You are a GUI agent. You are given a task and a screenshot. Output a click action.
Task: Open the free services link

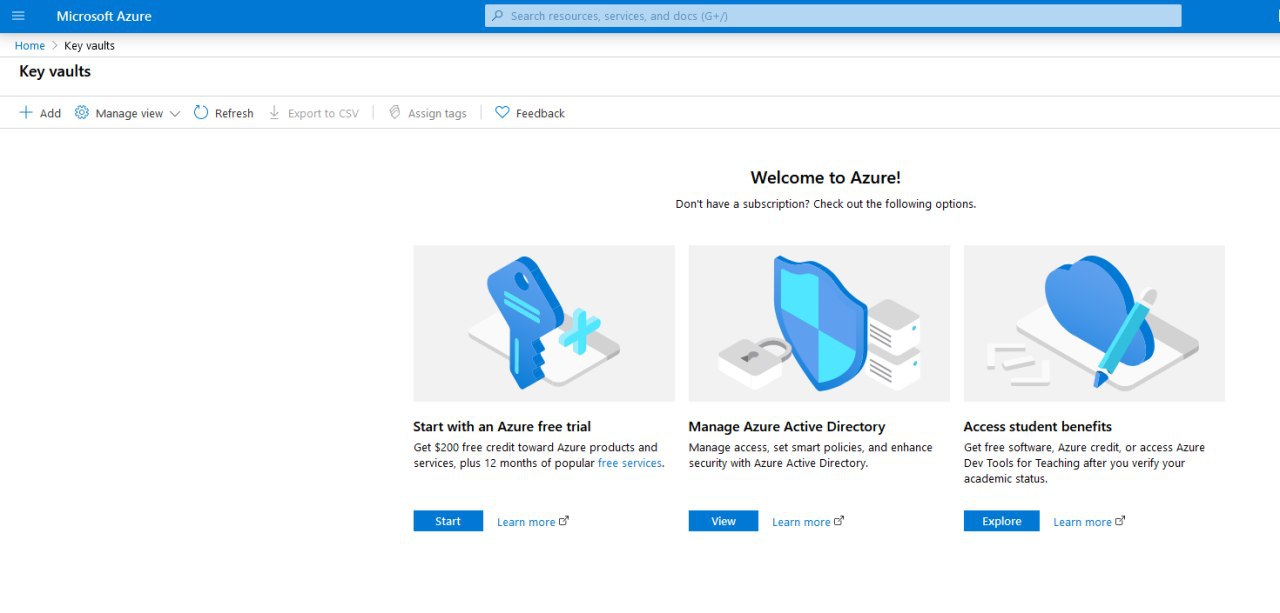click(x=629, y=463)
